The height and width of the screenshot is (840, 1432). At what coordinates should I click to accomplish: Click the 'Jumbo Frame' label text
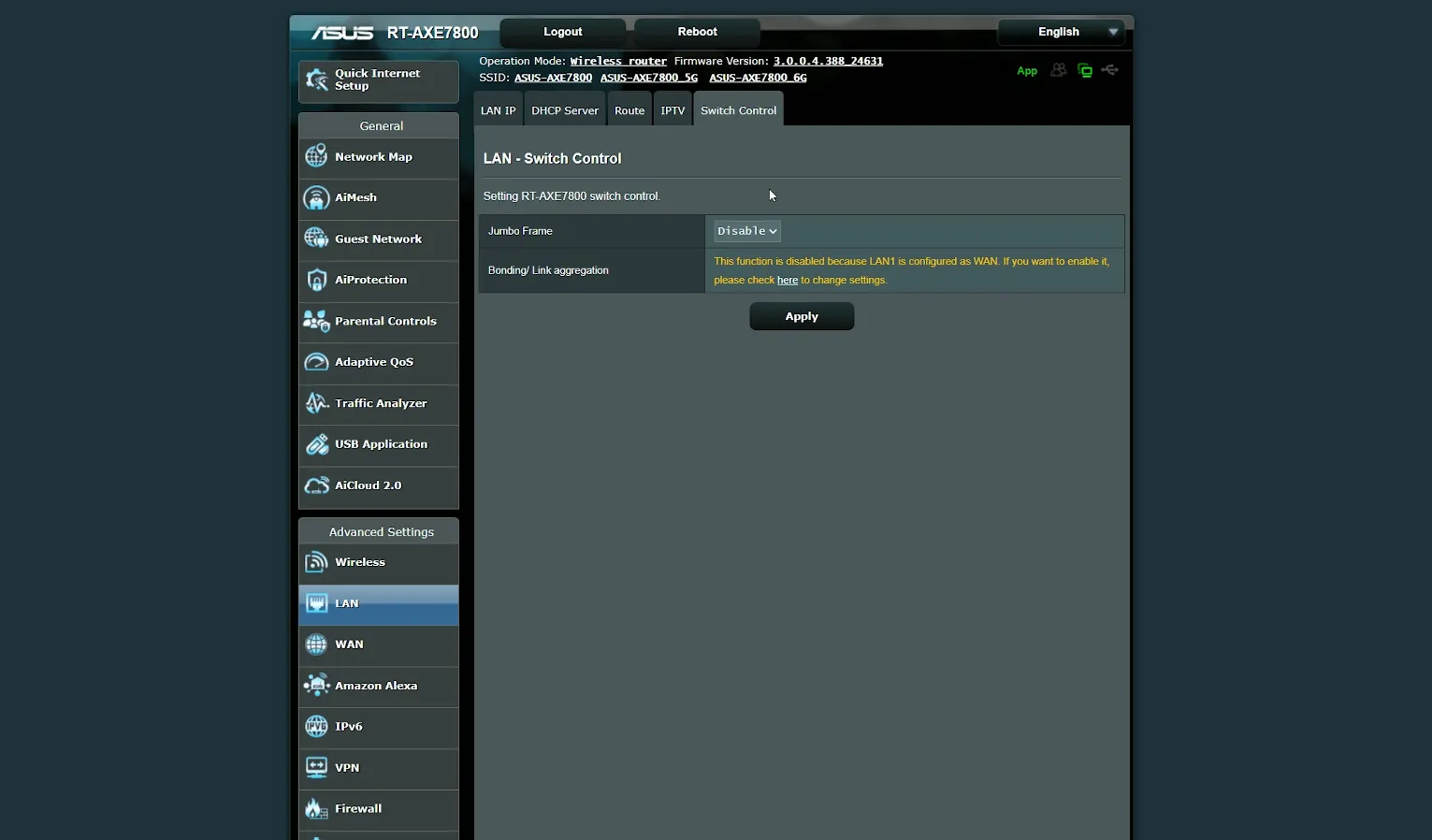pyautogui.click(x=520, y=231)
